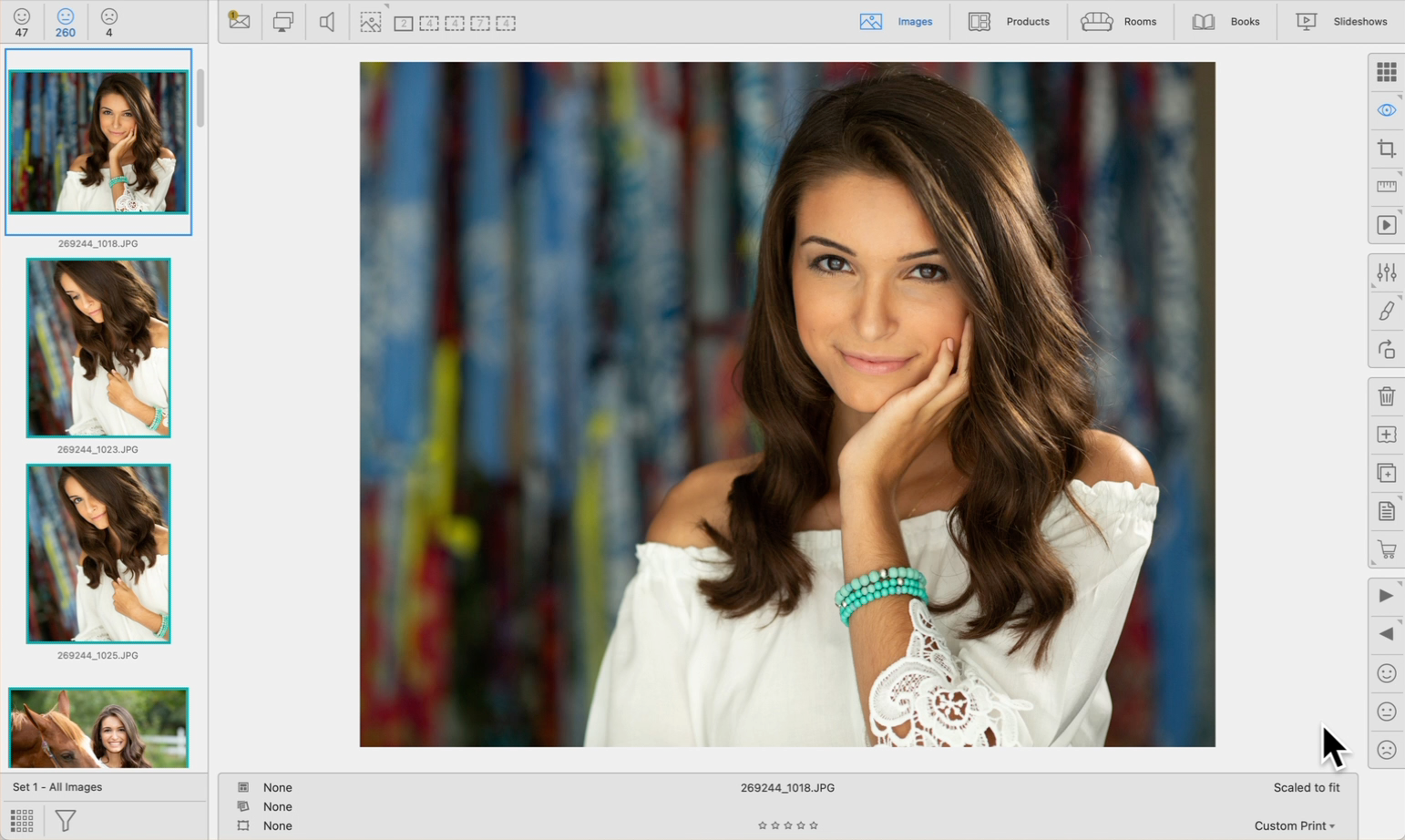Select thumbnail 269244_1023.JPG

point(98,348)
